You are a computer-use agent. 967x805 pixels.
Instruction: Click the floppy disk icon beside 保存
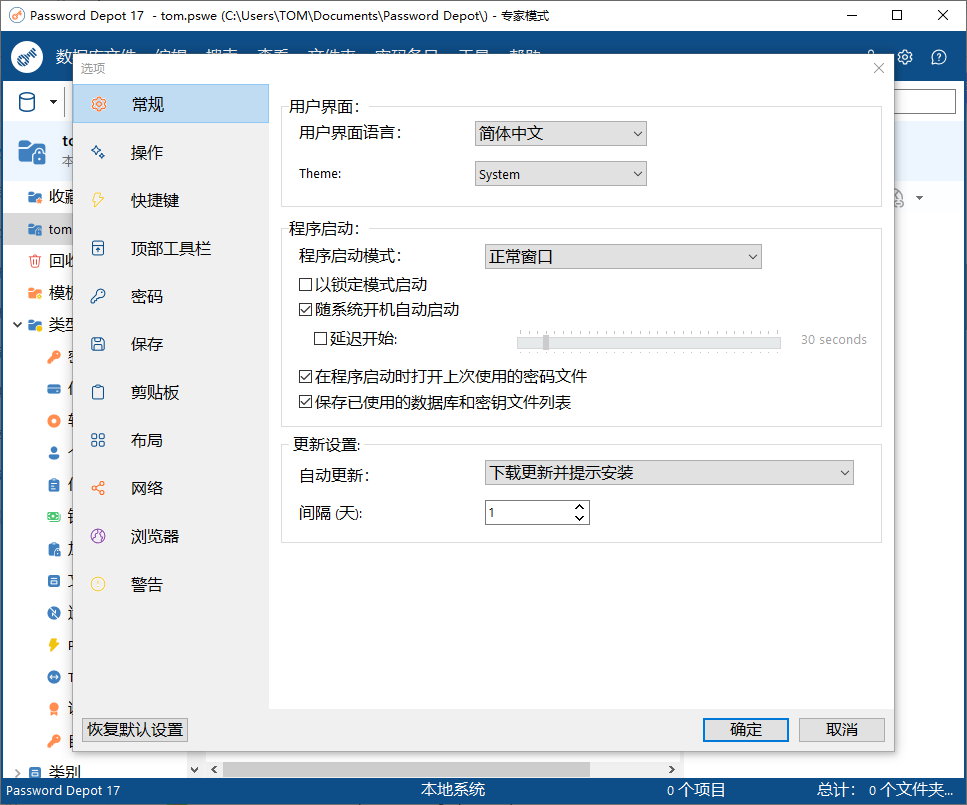98,344
